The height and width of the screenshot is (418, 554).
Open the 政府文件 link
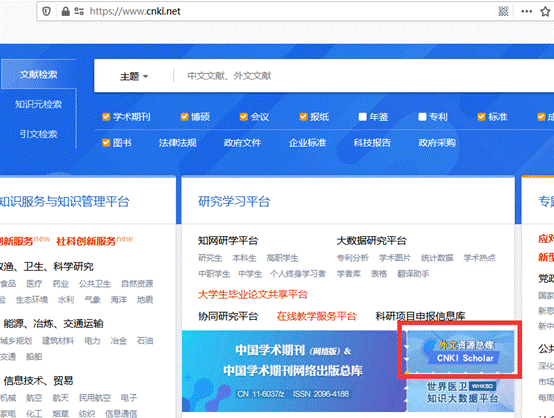coord(242,143)
